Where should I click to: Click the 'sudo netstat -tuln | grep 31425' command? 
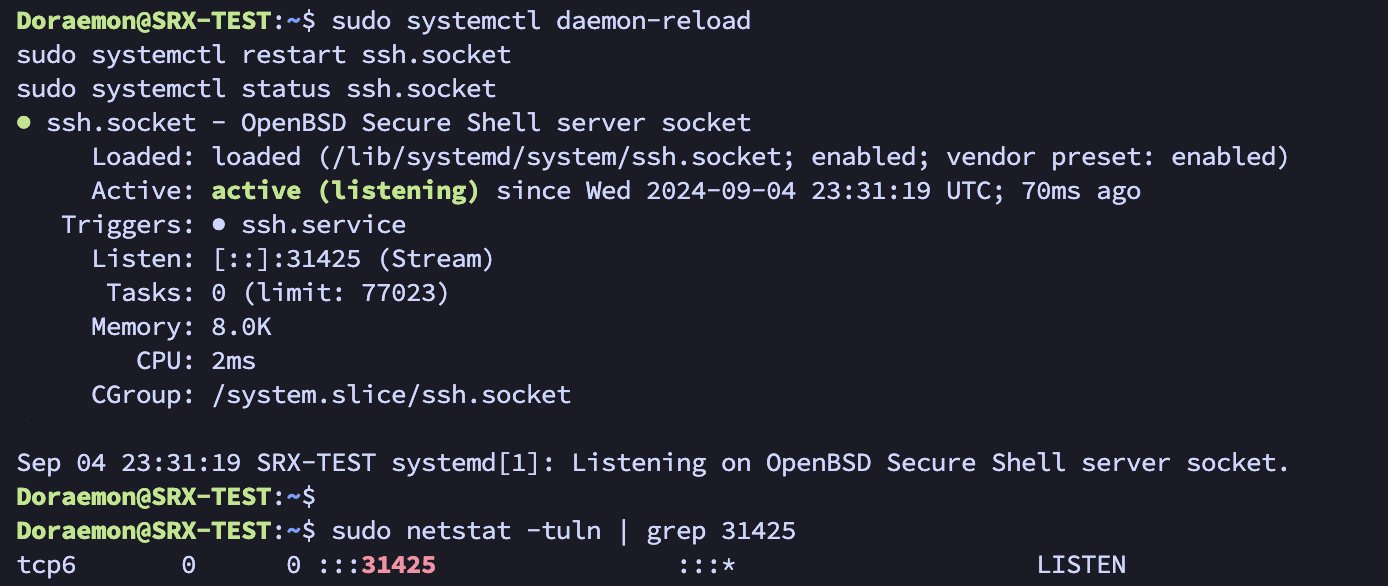(x=564, y=531)
